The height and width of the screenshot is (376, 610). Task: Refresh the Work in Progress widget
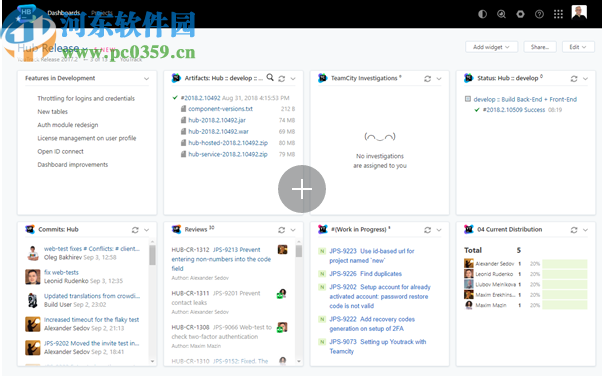pos(428,230)
